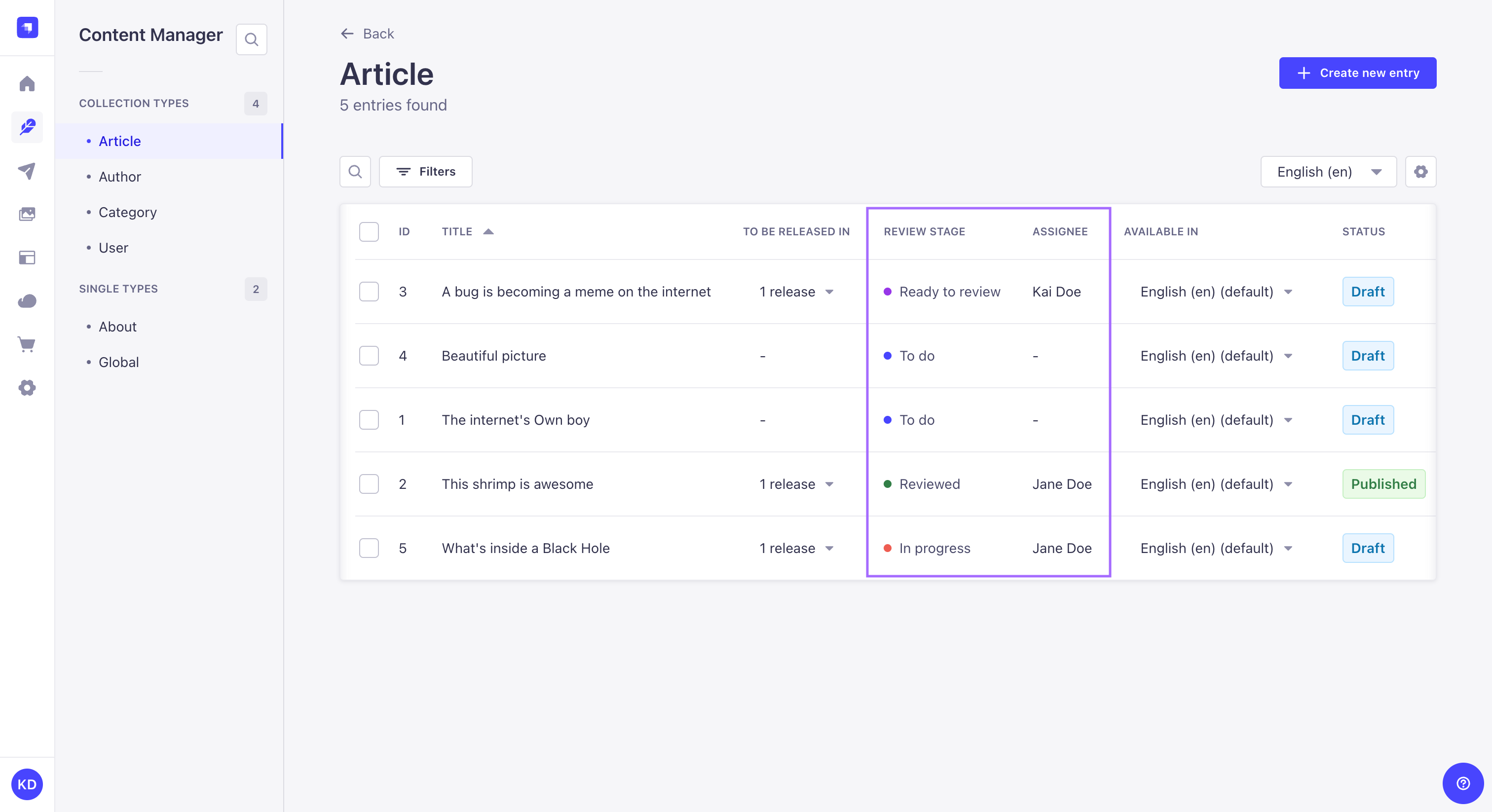Open Strapi Cloud from the sidebar
The width and height of the screenshot is (1492, 812).
click(x=27, y=300)
